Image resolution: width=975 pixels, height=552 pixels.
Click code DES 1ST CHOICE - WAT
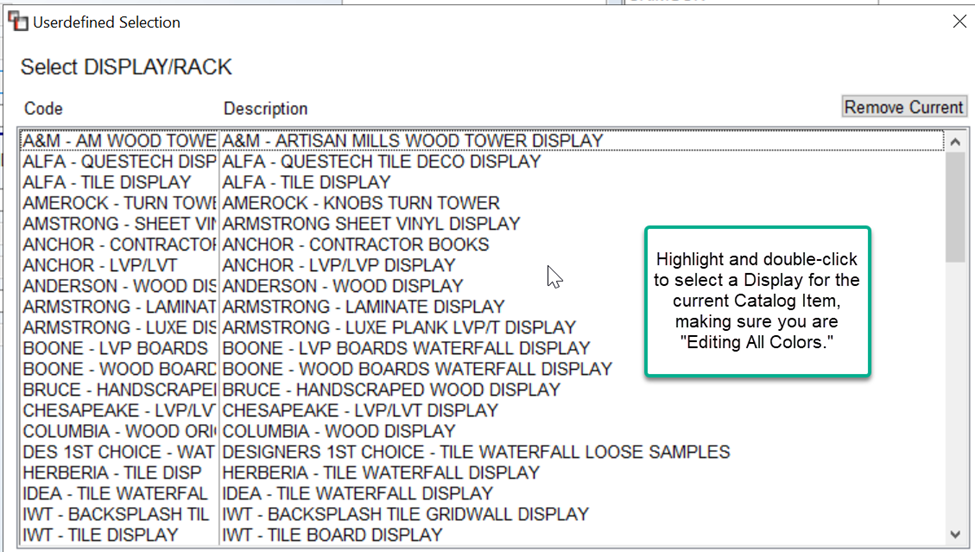(119, 452)
